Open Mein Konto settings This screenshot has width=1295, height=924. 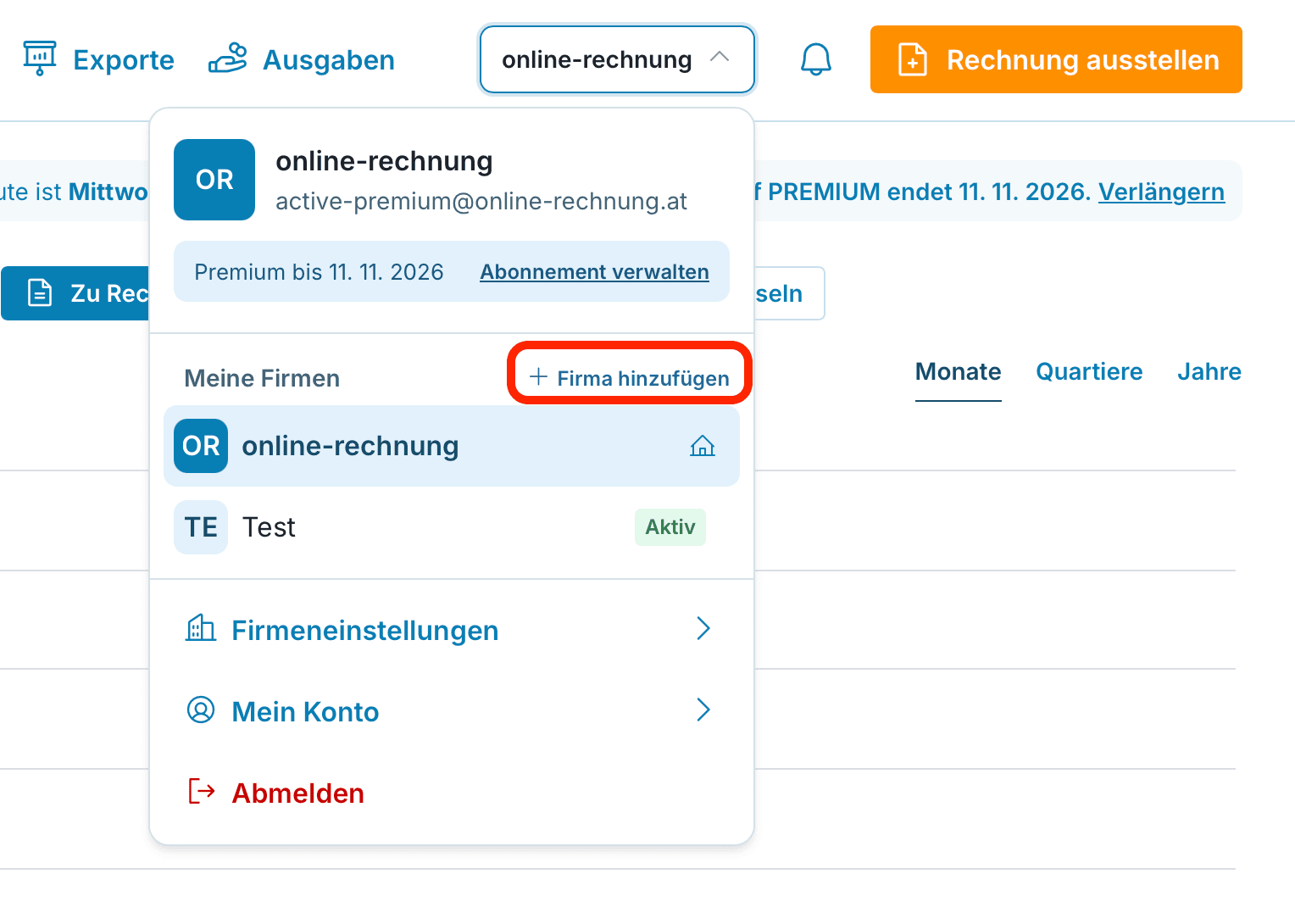pos(452,710)
